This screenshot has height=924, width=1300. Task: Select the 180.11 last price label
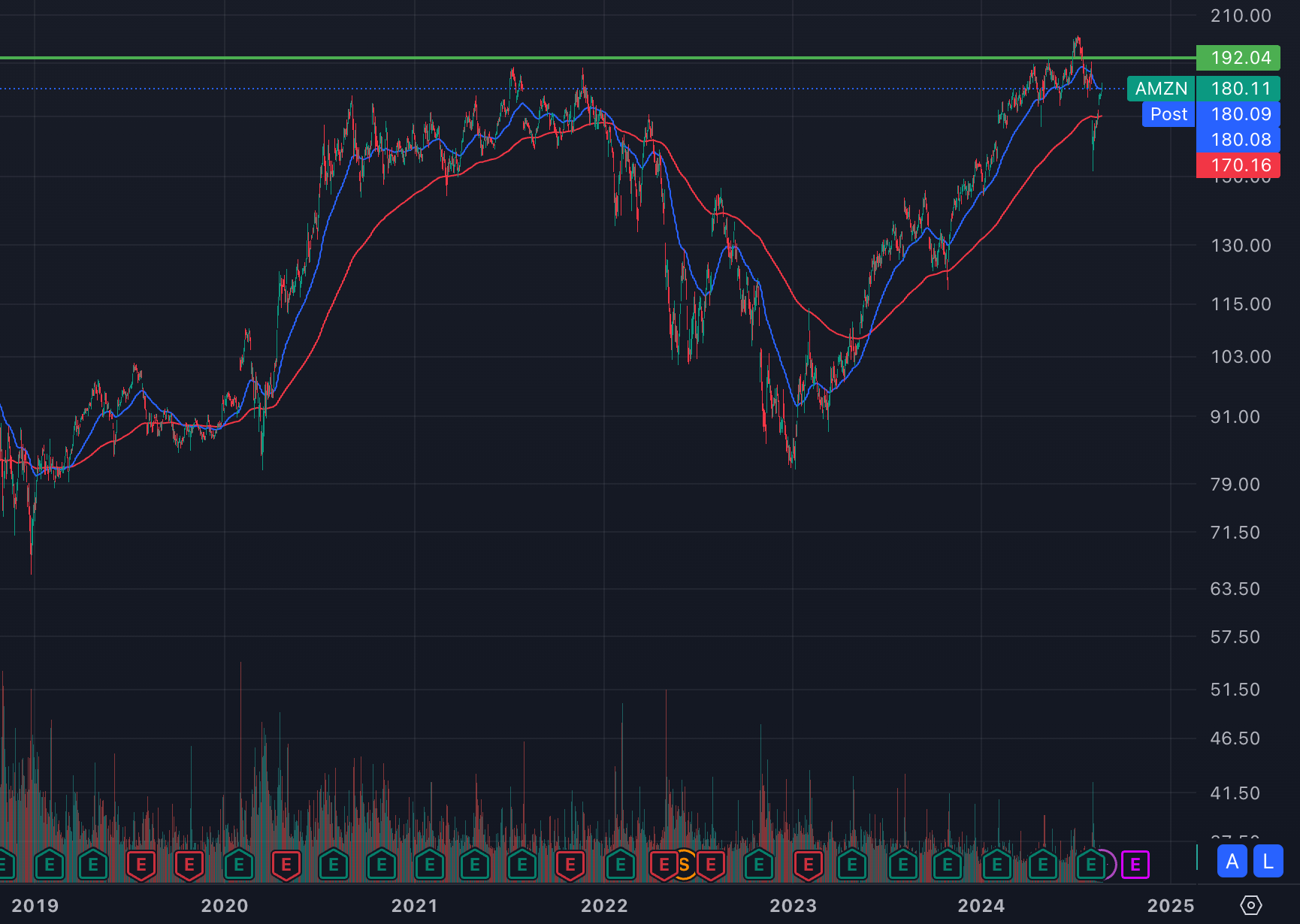pyautogui.click(x=1238, y=89)
